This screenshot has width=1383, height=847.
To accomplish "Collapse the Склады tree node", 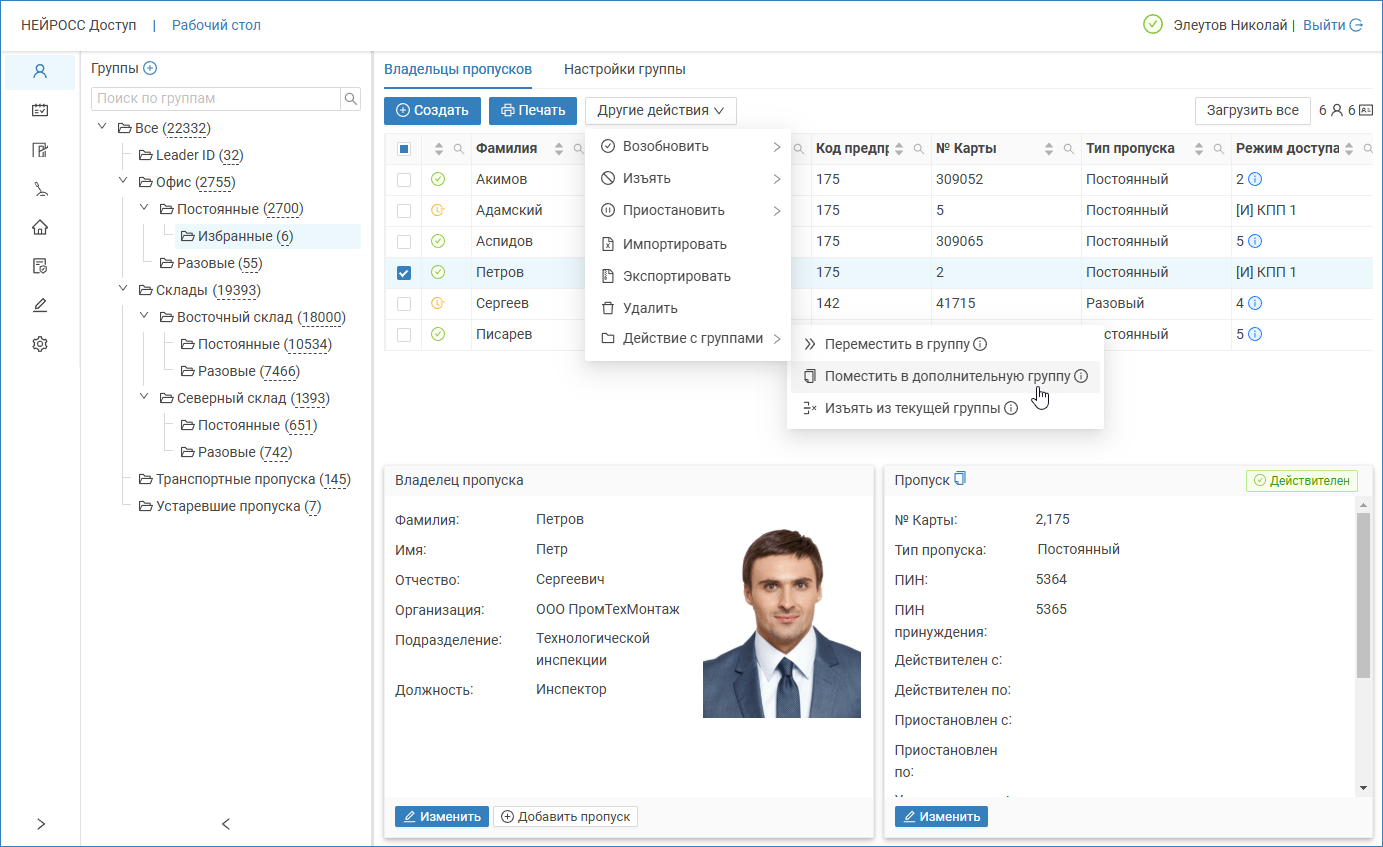I will [123, 290].
